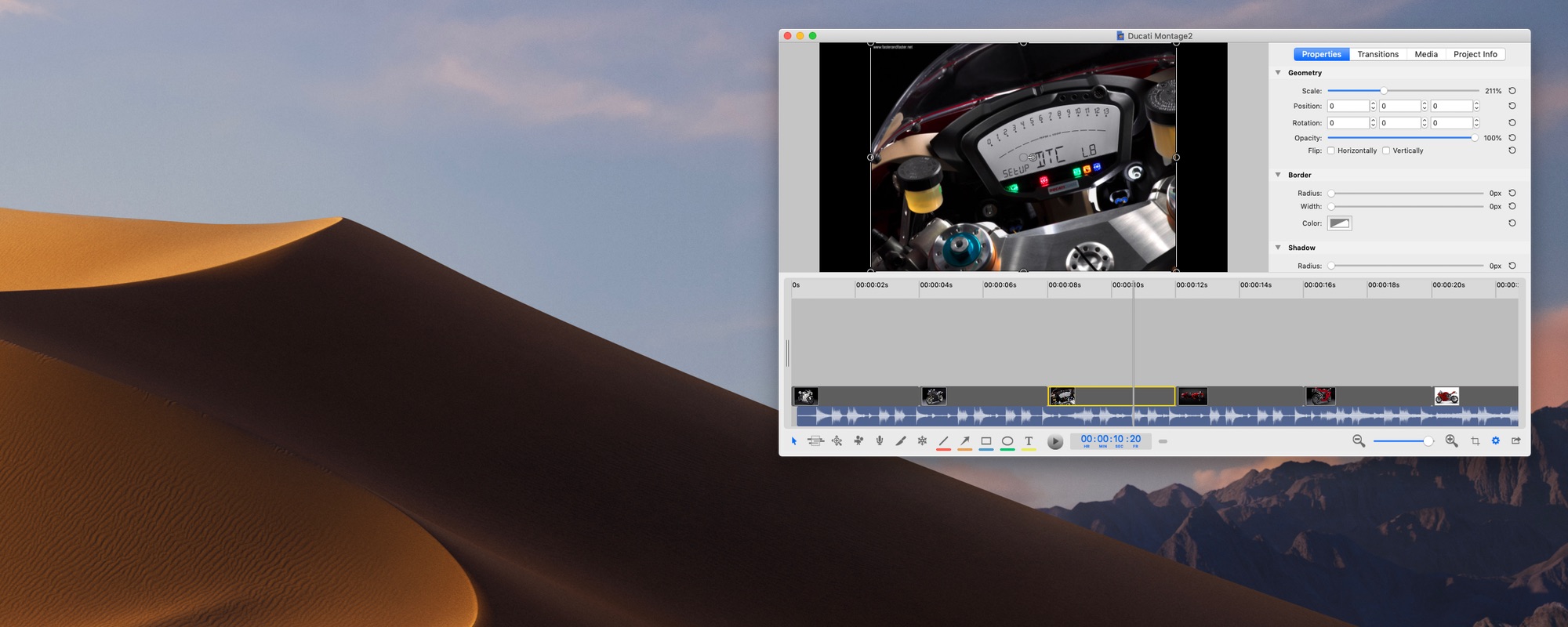The width and height of the screenshot is (1568, 627).
Task: Click the snowflake freeze frame icon
Action: pos(922,441)
